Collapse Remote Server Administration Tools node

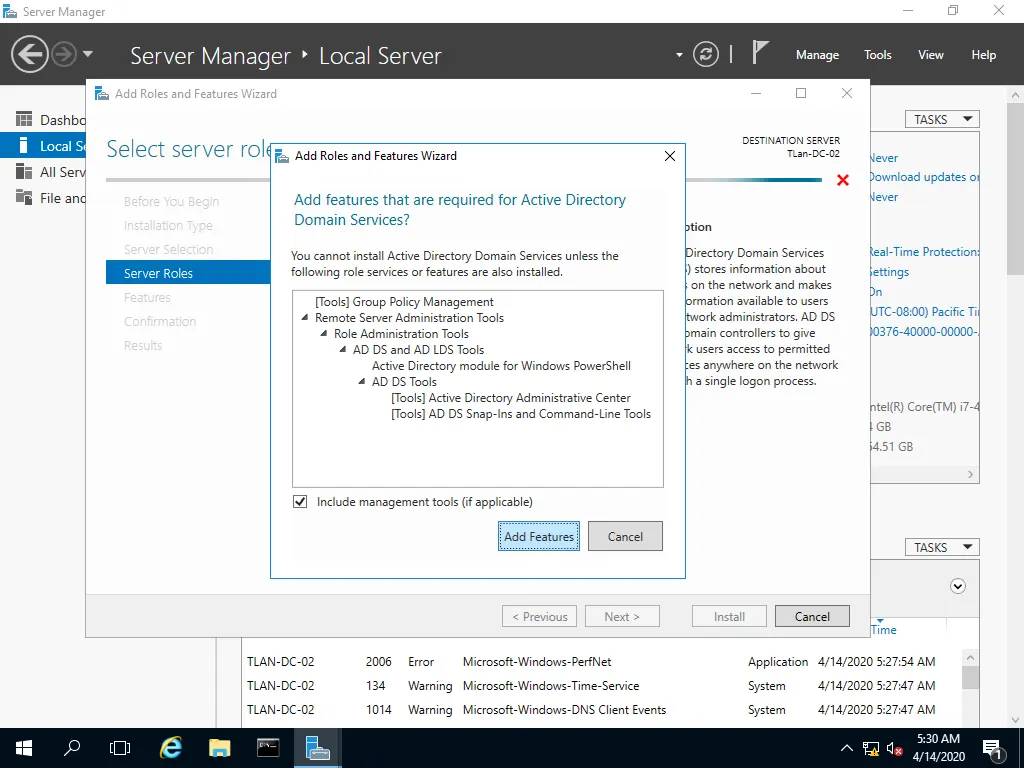305,318
